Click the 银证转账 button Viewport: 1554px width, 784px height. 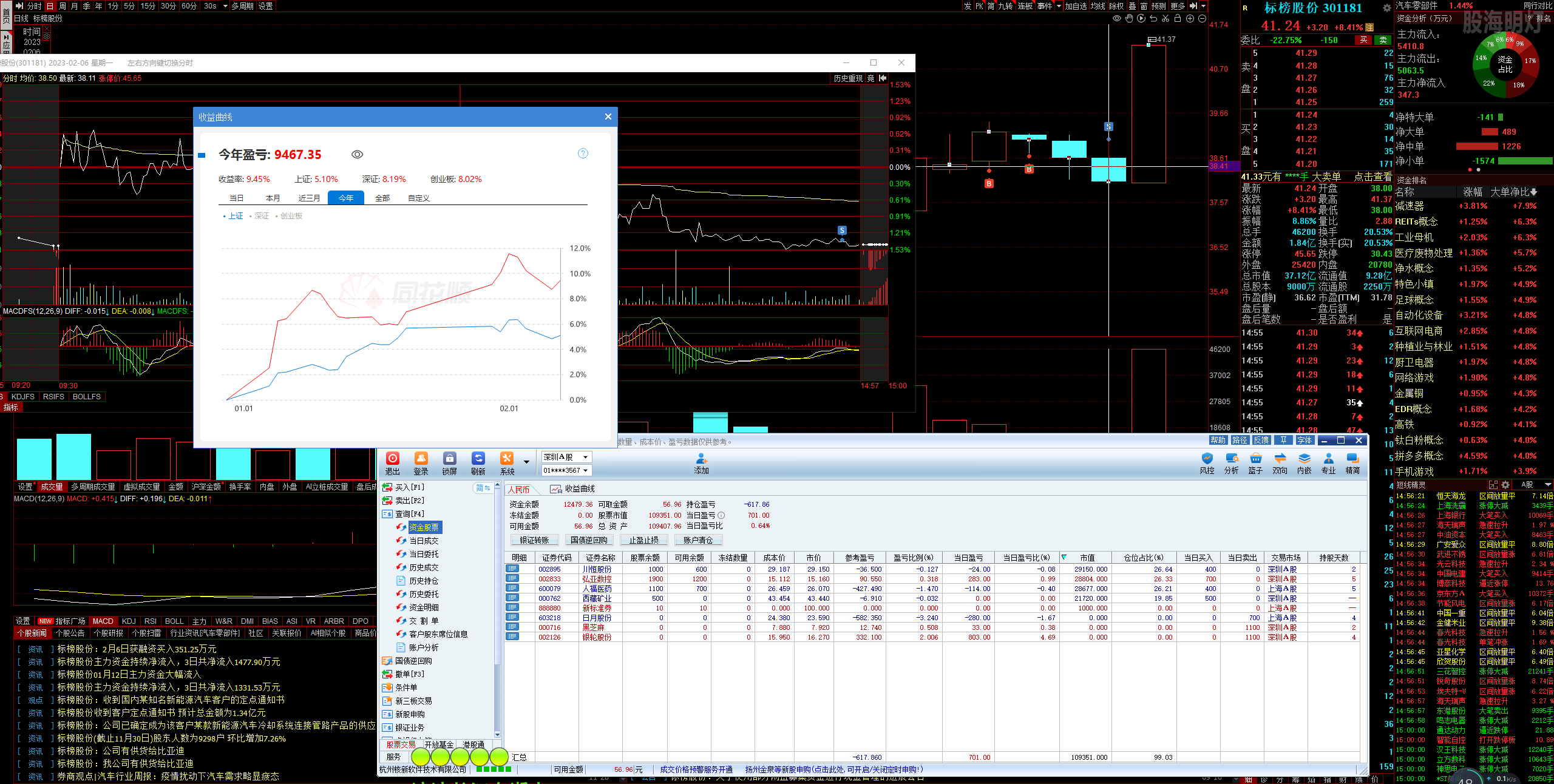534,540
